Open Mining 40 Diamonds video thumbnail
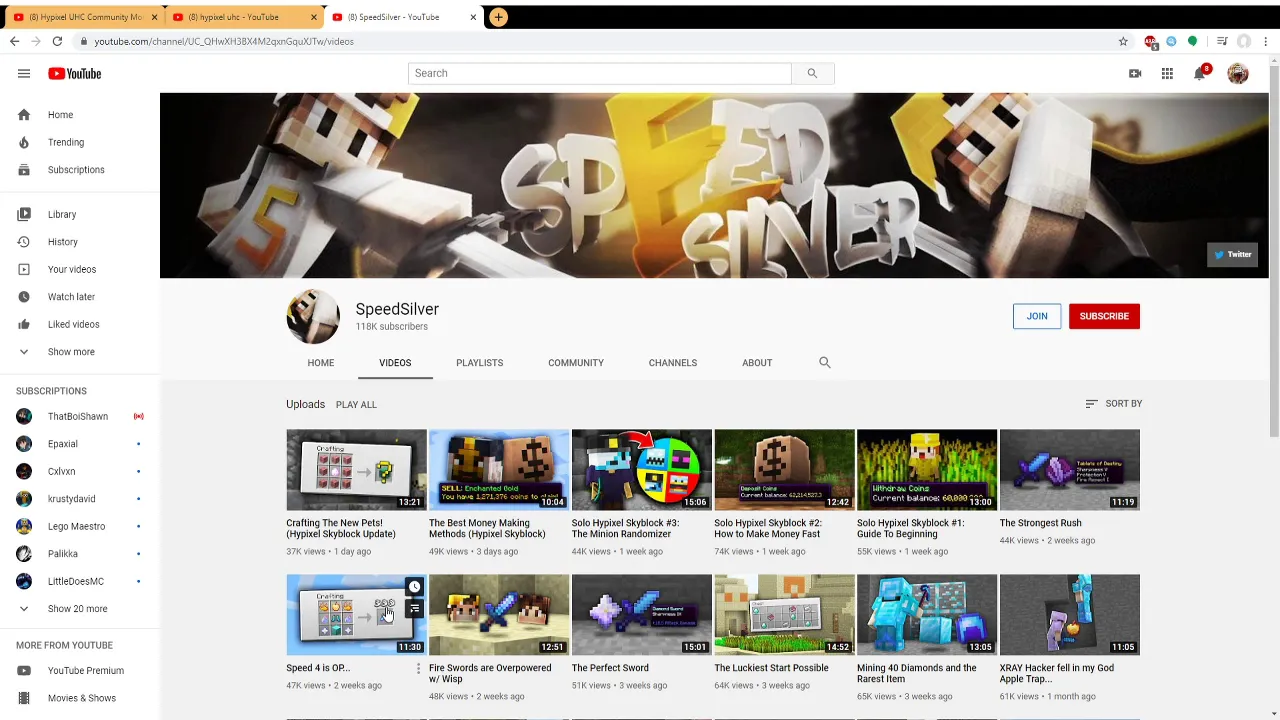 927,615
